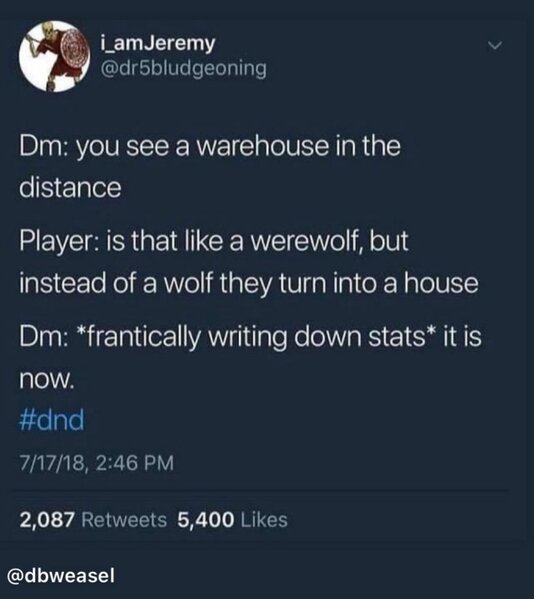Click the skeleton's skull in avatar
Screen dimensions: 534x599
[48, 30]
